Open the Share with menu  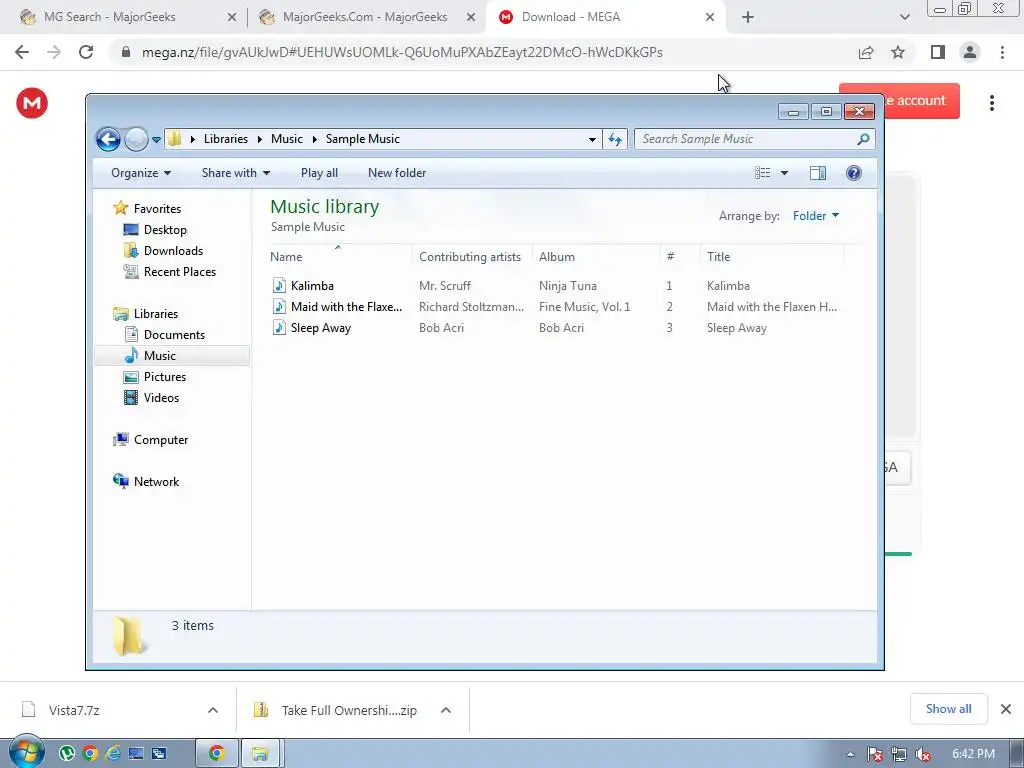[236, 173]
